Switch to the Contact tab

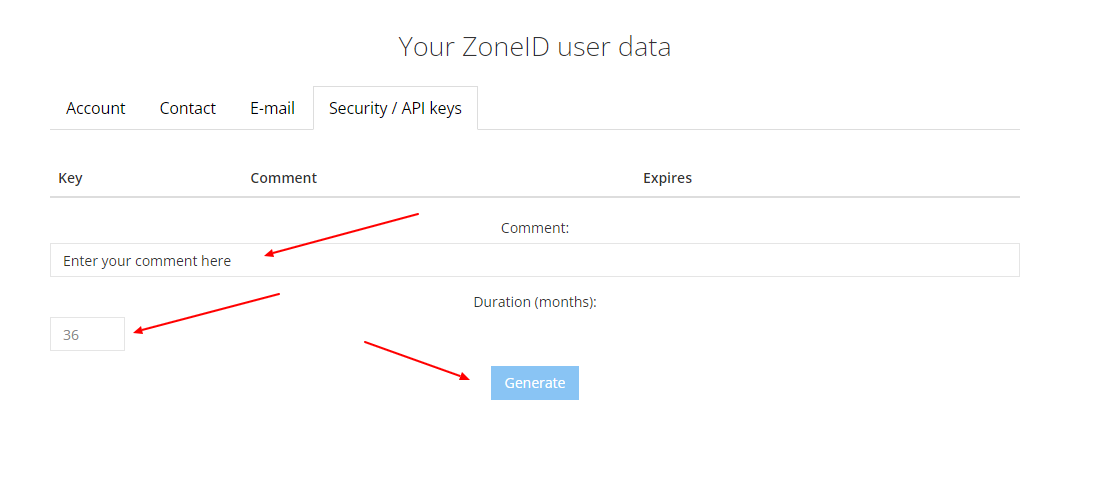188,108
